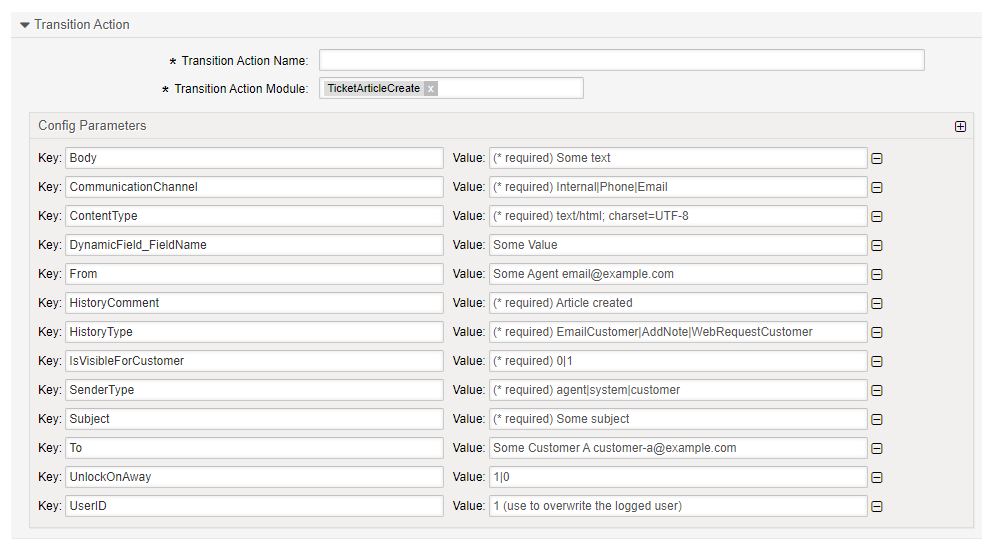The image size is (982, 556).
Task: Remove the CommunicationChannel parameter row
Action: (877, 187)
